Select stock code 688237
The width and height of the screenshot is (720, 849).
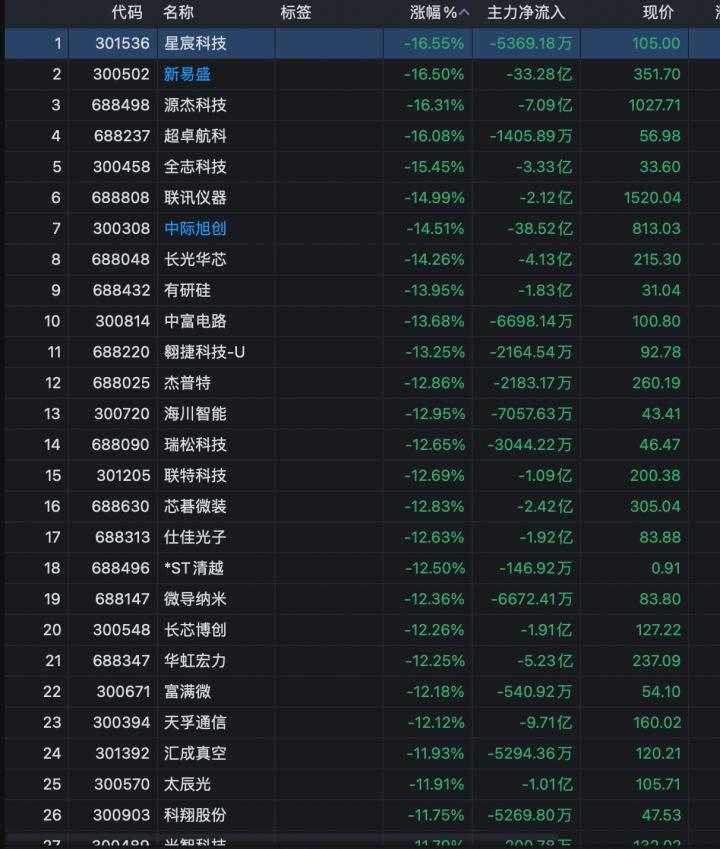(x=122, y=136)
